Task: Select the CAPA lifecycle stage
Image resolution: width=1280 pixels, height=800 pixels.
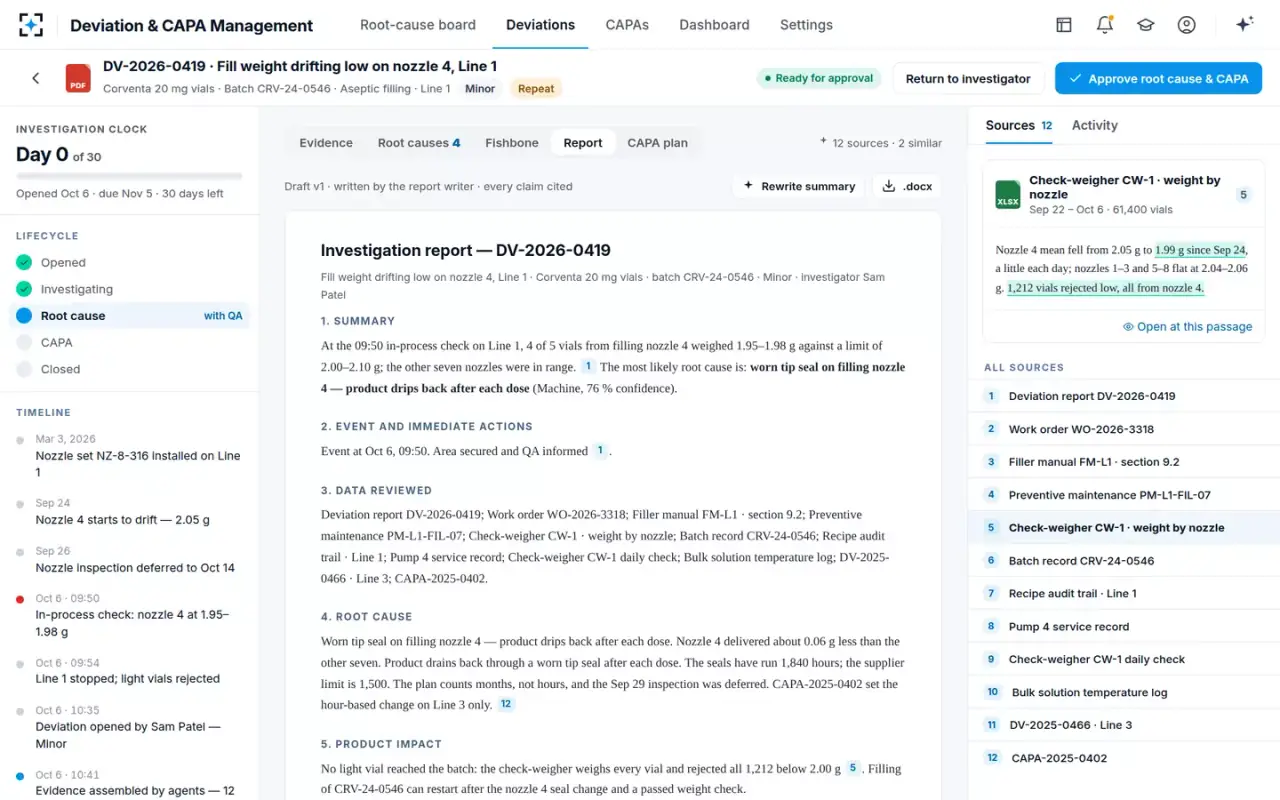Action: (129, 342)
